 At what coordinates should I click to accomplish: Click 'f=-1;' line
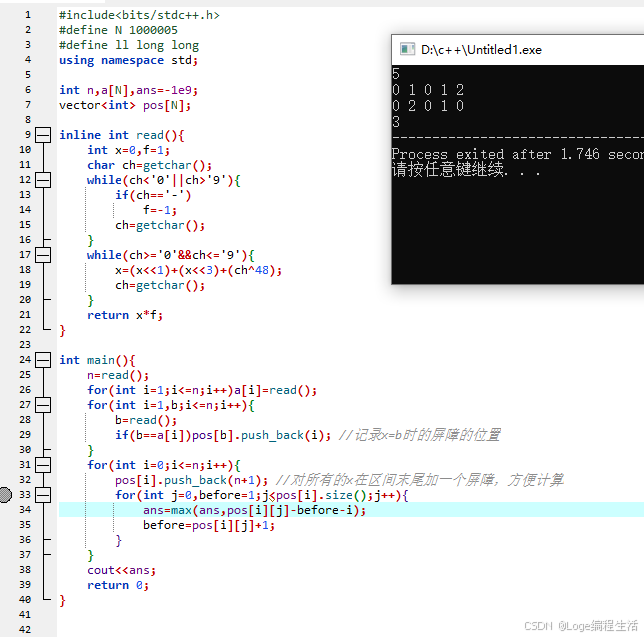pyautogui.click(x=160, y=210)
